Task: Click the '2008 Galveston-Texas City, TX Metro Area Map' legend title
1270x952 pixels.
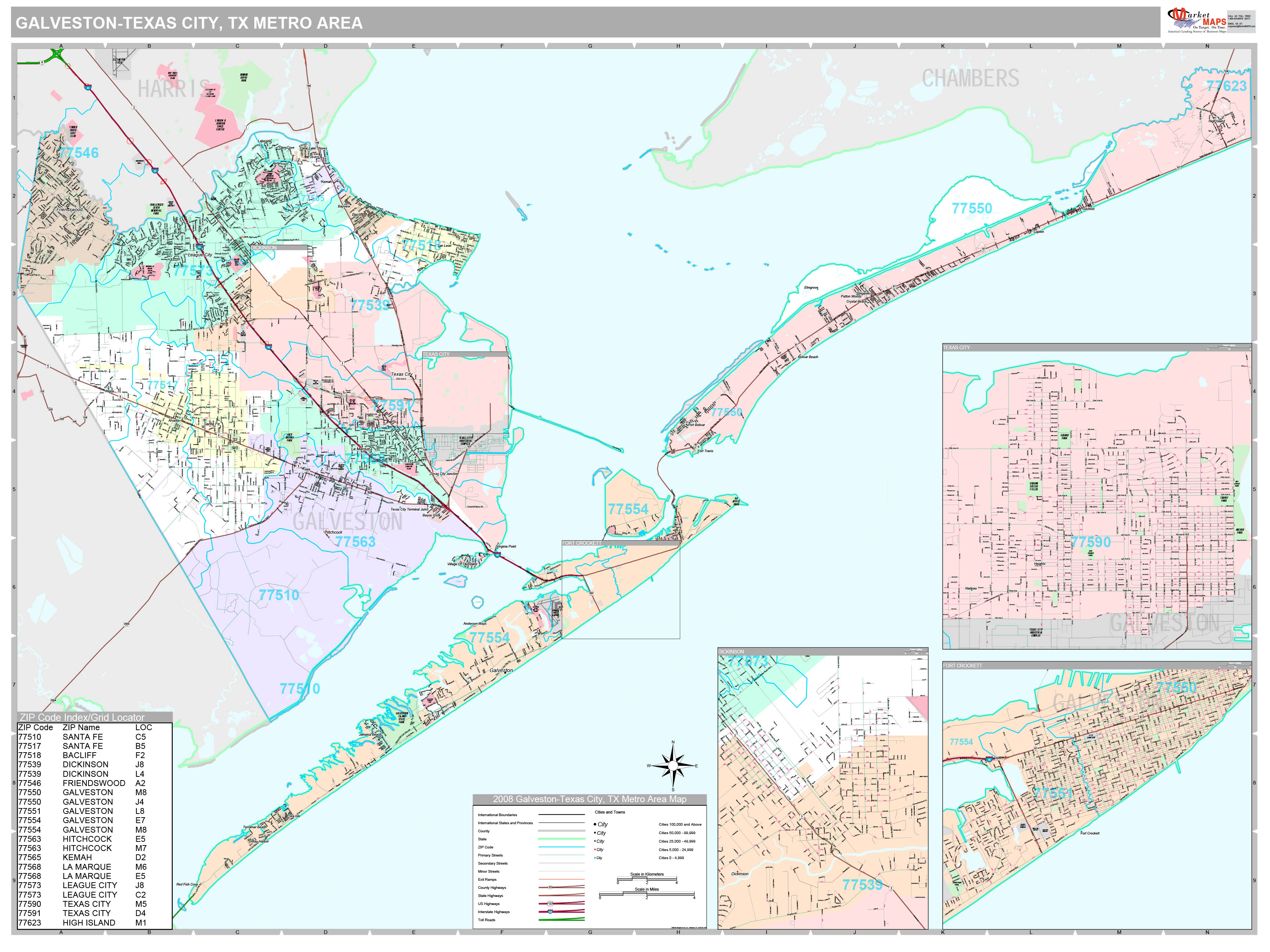Action: 590,799
